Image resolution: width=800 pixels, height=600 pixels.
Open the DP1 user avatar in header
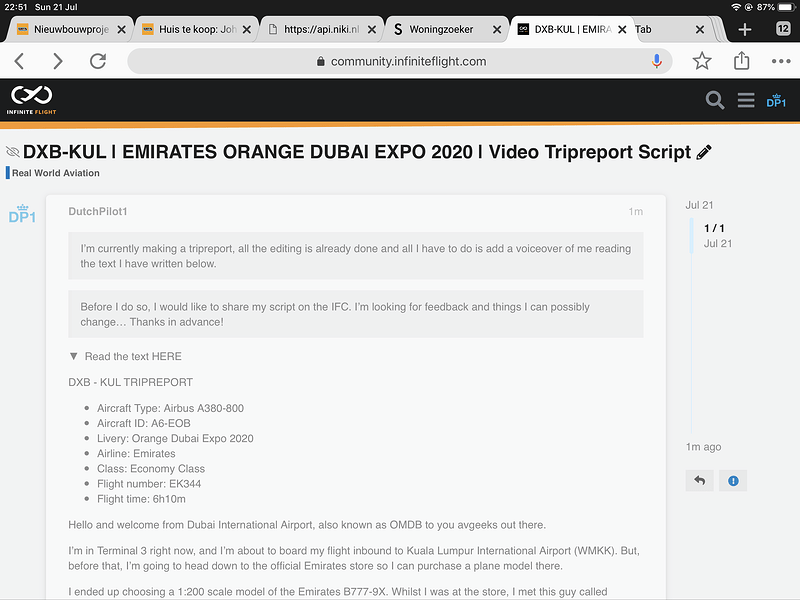coord(776,100)
